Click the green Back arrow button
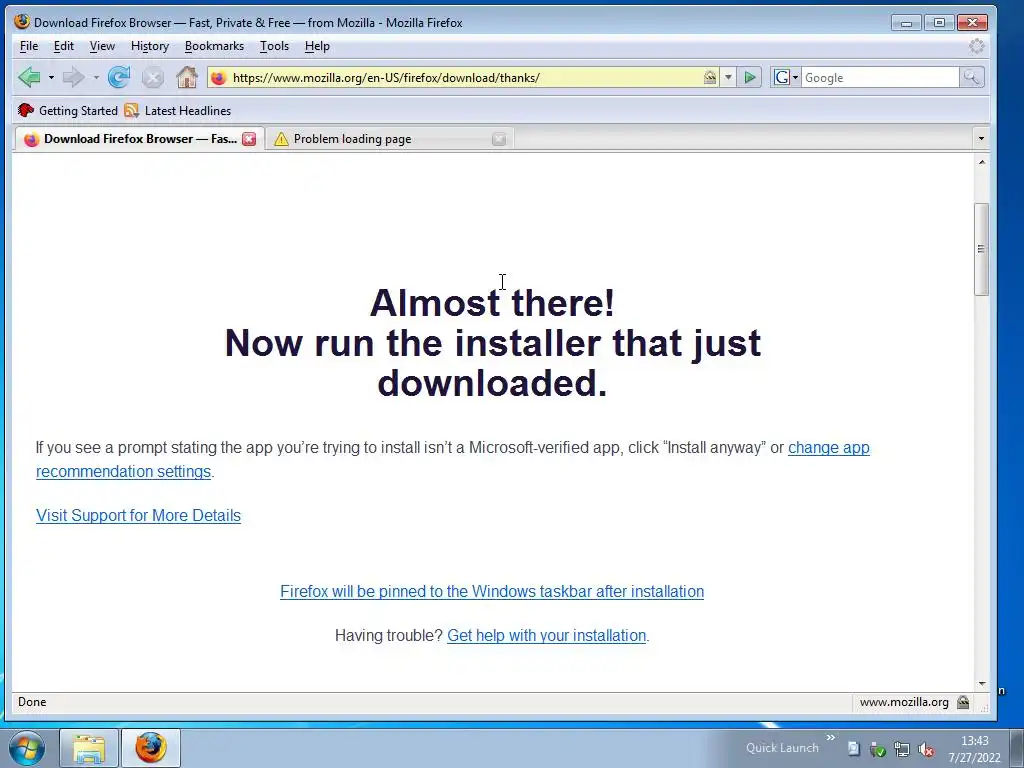 (29, 78)
